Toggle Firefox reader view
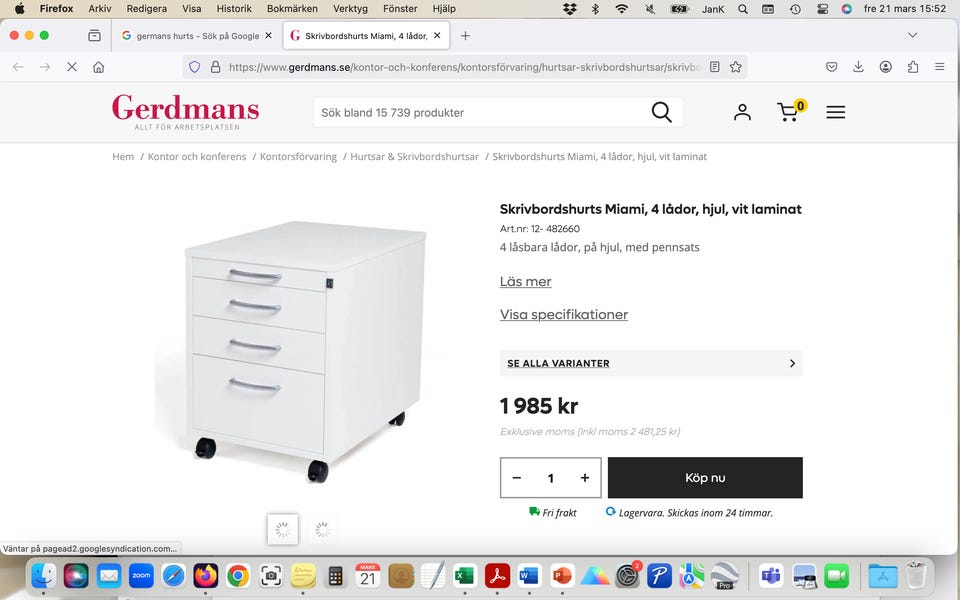Screen dimensions: 960x600 (714, 67)
